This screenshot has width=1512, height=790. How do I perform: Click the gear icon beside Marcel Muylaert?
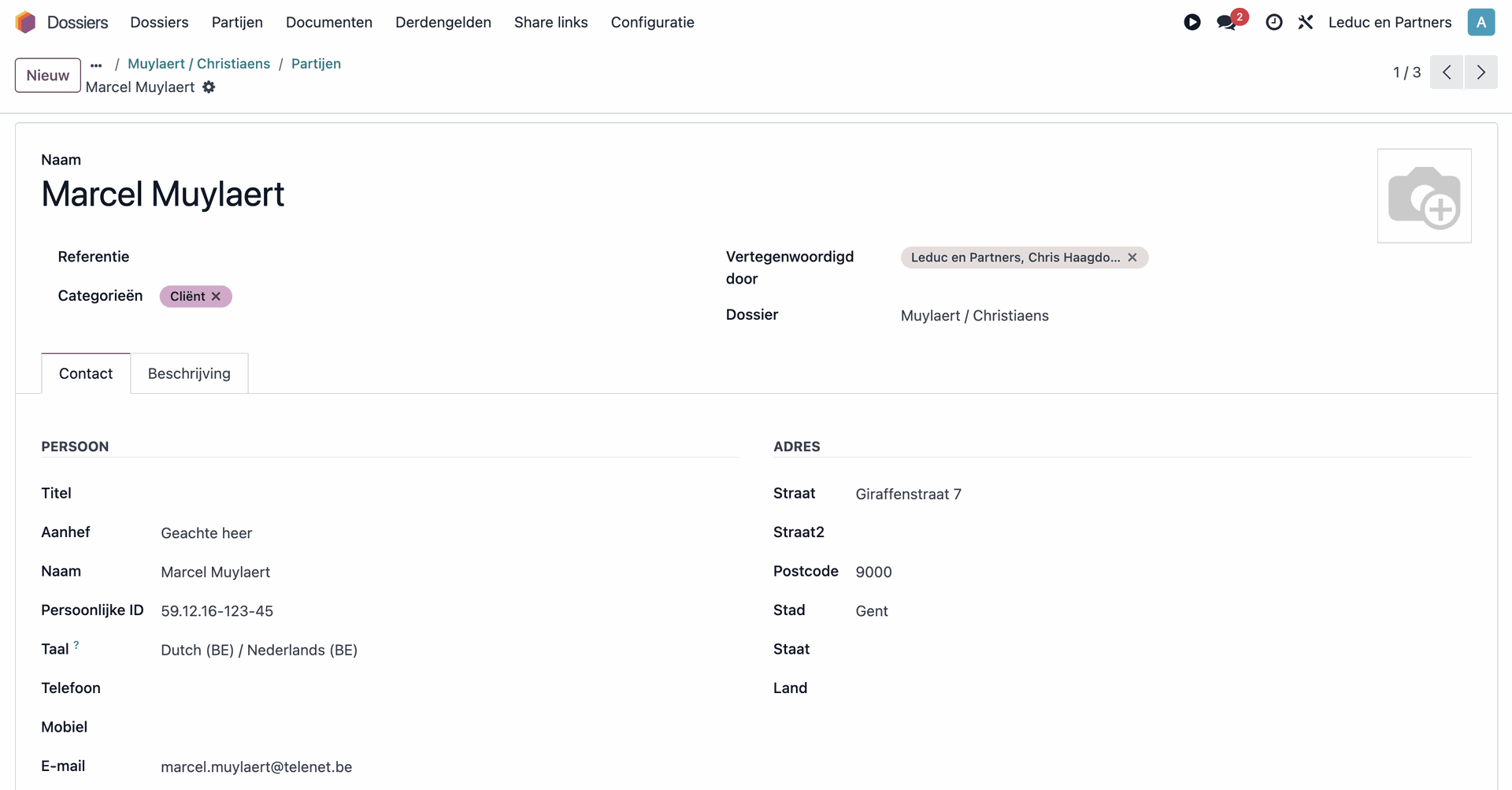[209, 87]
